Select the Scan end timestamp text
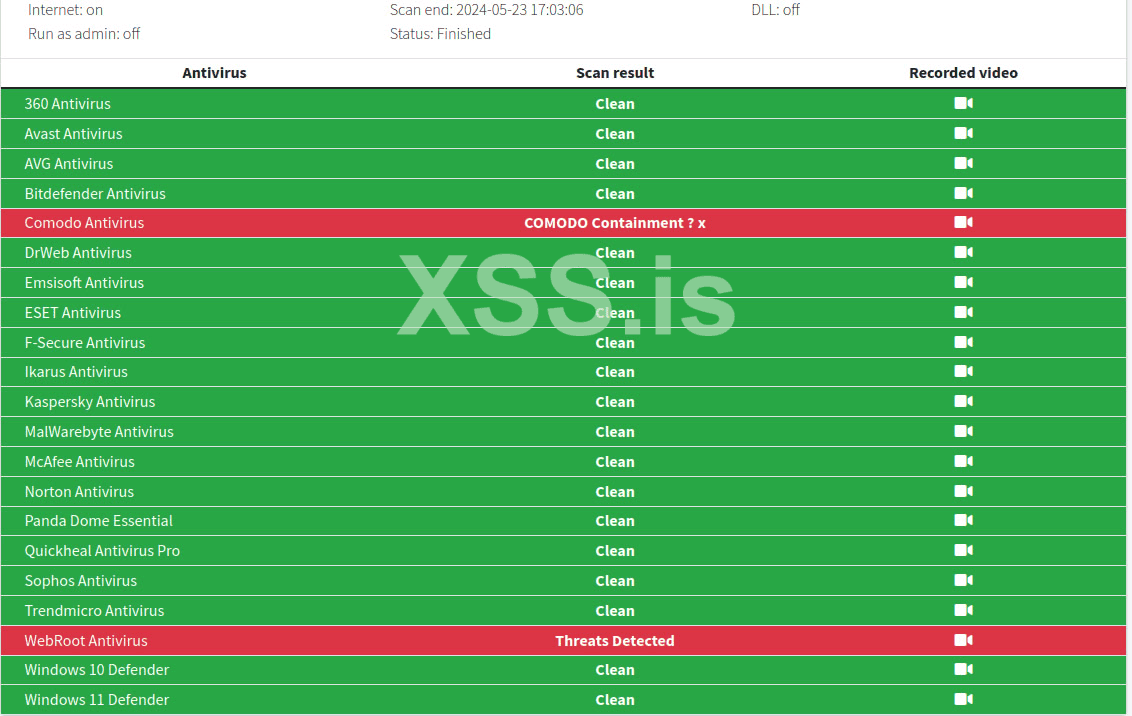Screen dimensions: 1132x716 click(487, 10)
